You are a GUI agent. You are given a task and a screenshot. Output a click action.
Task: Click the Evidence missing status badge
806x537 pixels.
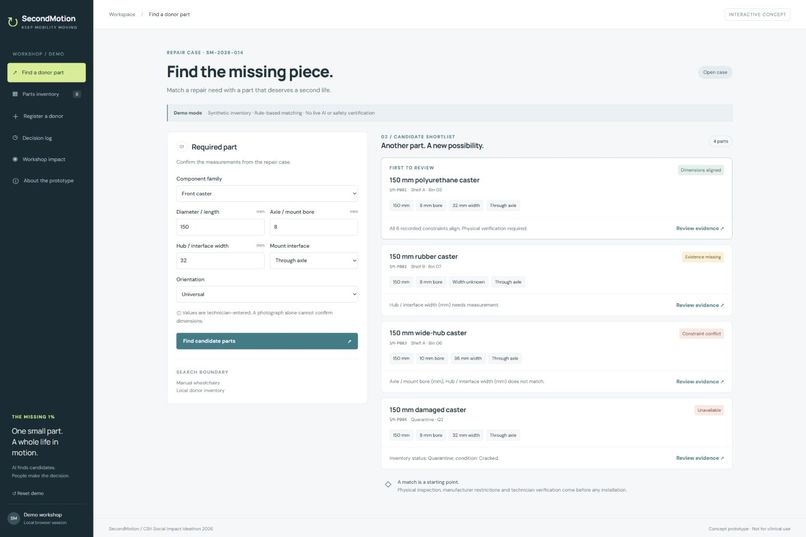(703, 257)
